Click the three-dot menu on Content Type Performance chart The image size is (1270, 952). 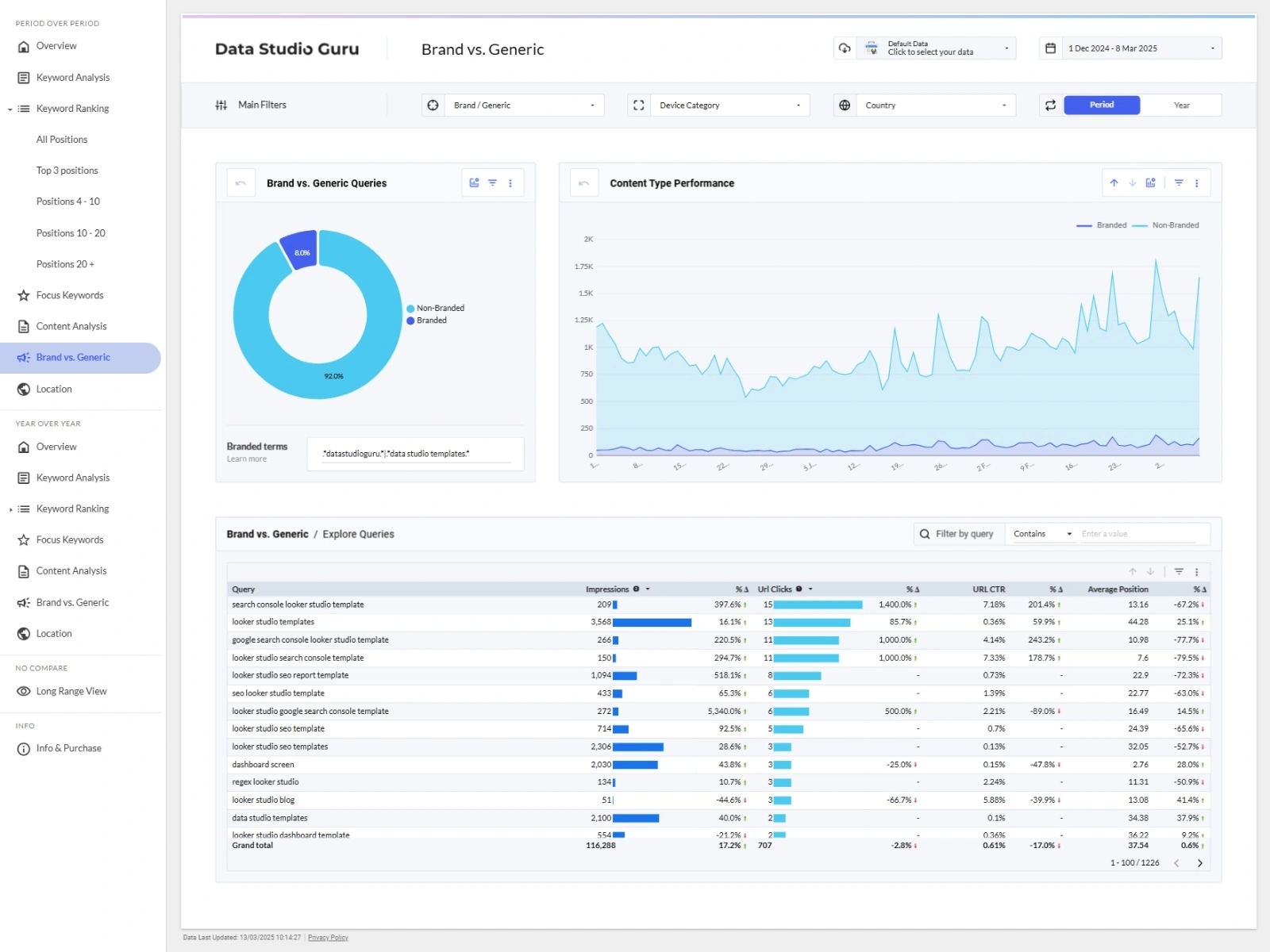1196,183
